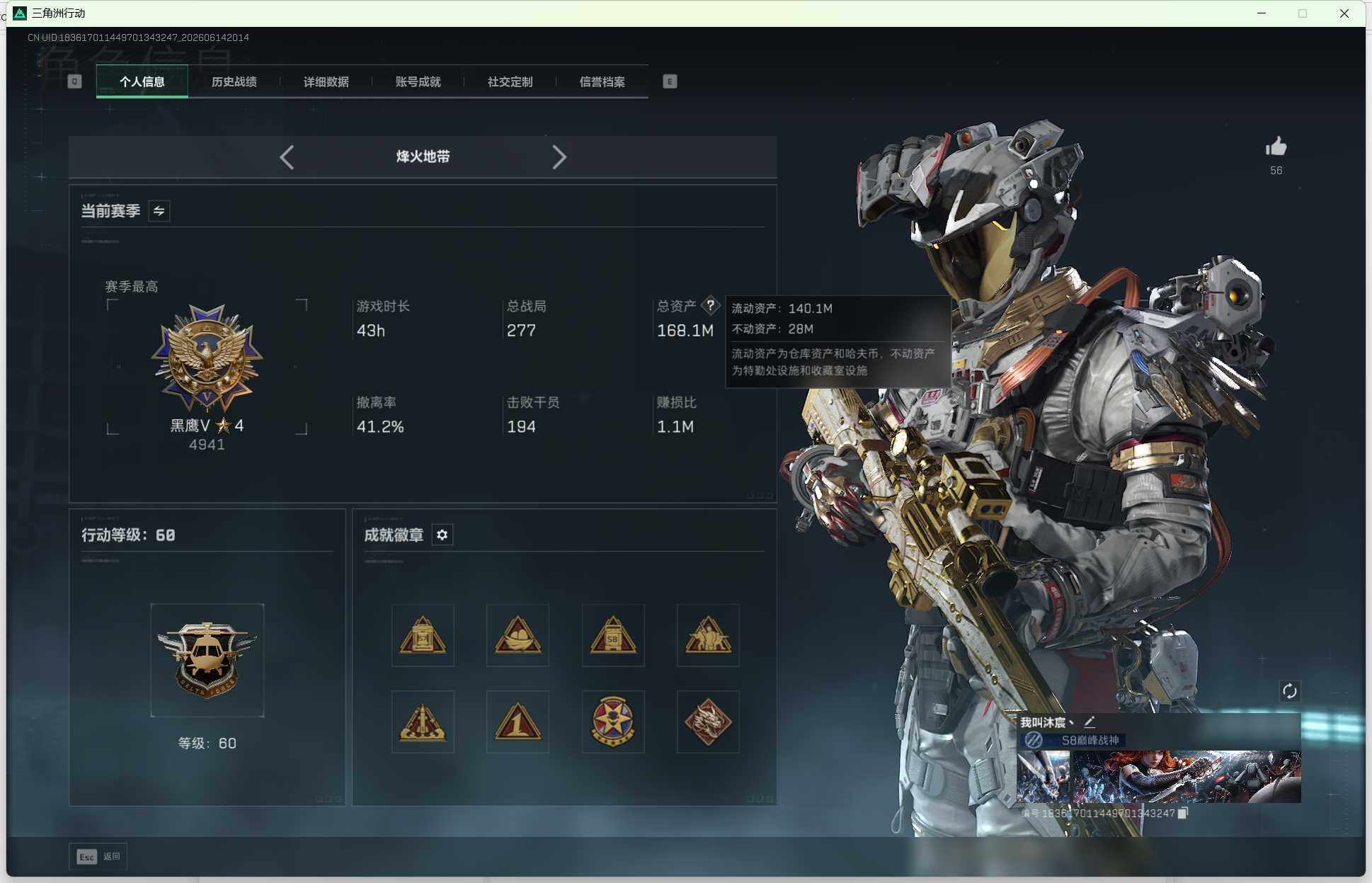This screenshot has height=883, width=1372.
Task: Click the small avatar thumbnail on namecard
Action: pyautogui.click(x=1044, y=777)
